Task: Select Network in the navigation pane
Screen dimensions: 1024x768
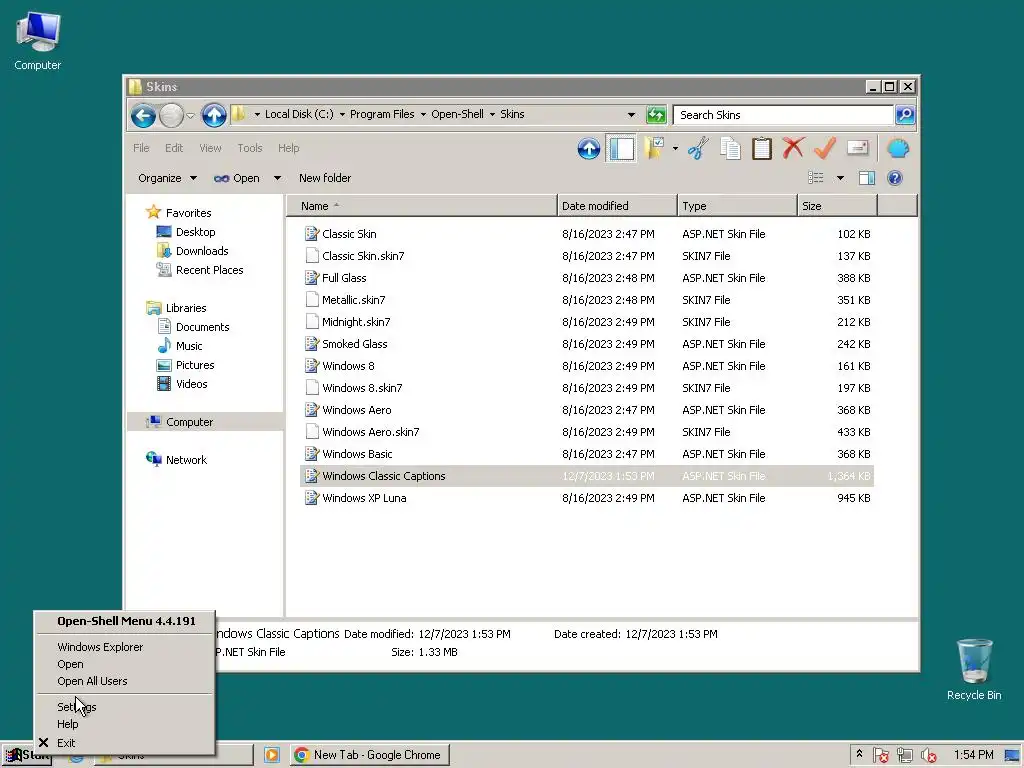Action: 176,460
